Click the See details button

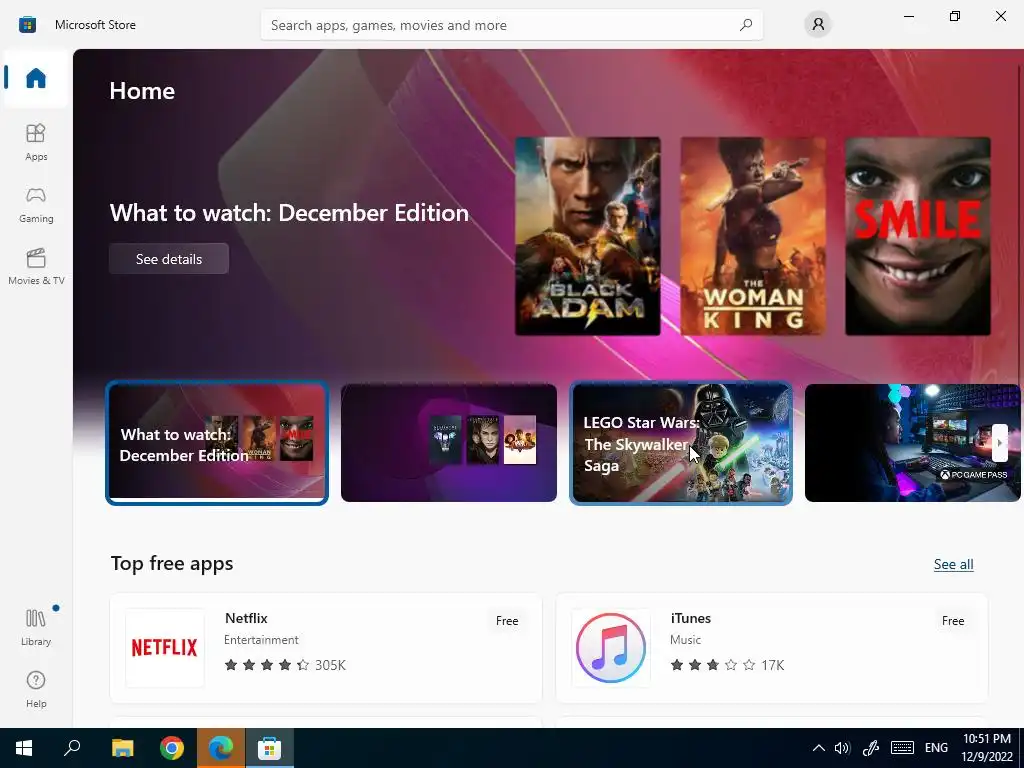(169, 259)
